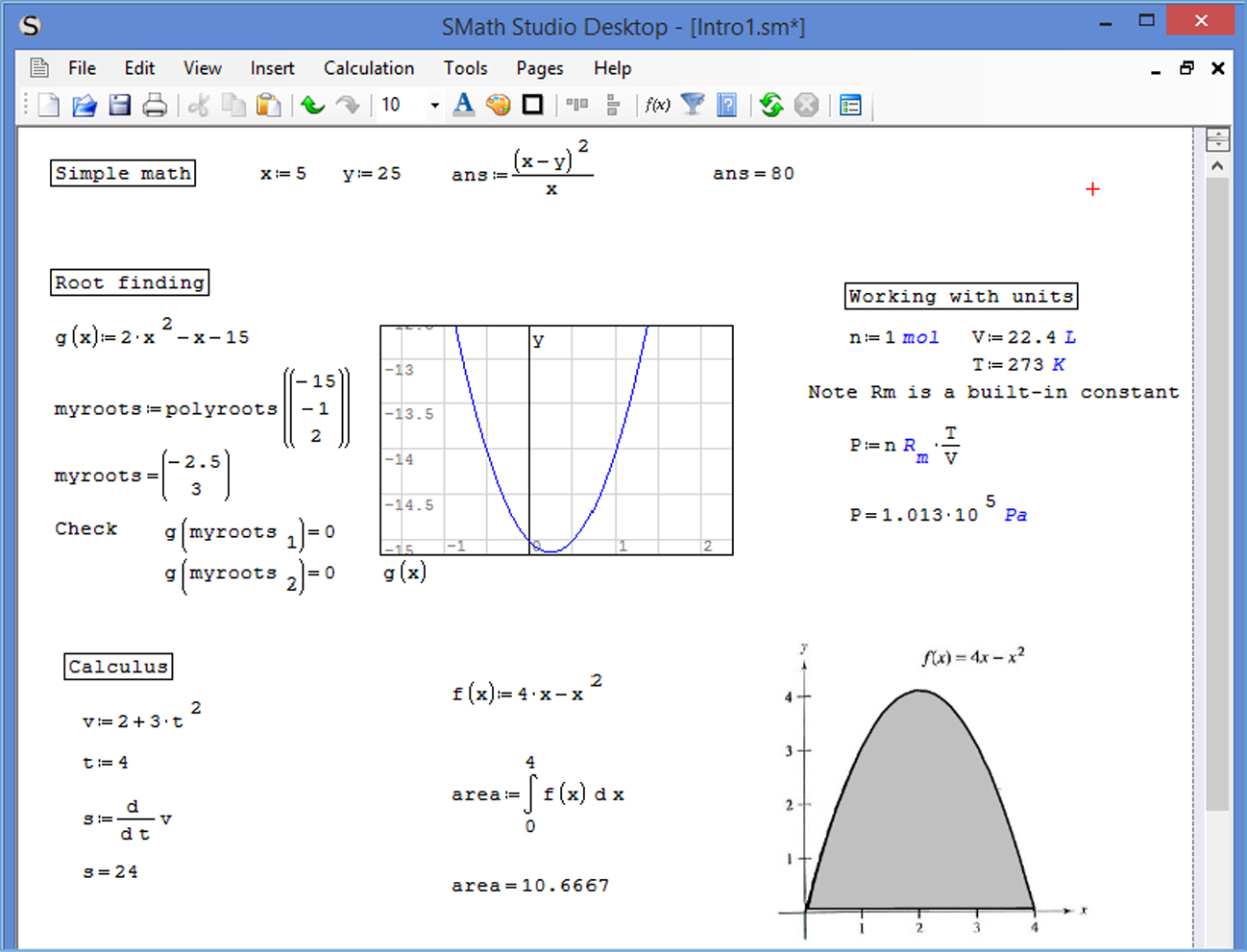Click the g(x) parabola plot region
Image resolution: width=1247 pixels, height=952 pixels.
point(556,440)
